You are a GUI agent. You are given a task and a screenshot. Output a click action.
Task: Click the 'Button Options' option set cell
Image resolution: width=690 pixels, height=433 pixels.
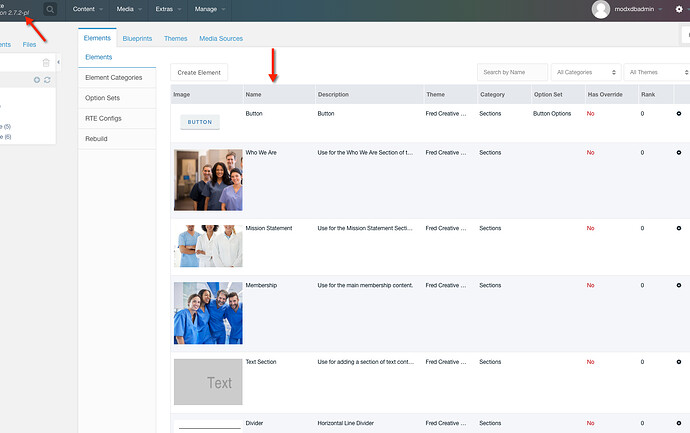[x=552, y=114]
